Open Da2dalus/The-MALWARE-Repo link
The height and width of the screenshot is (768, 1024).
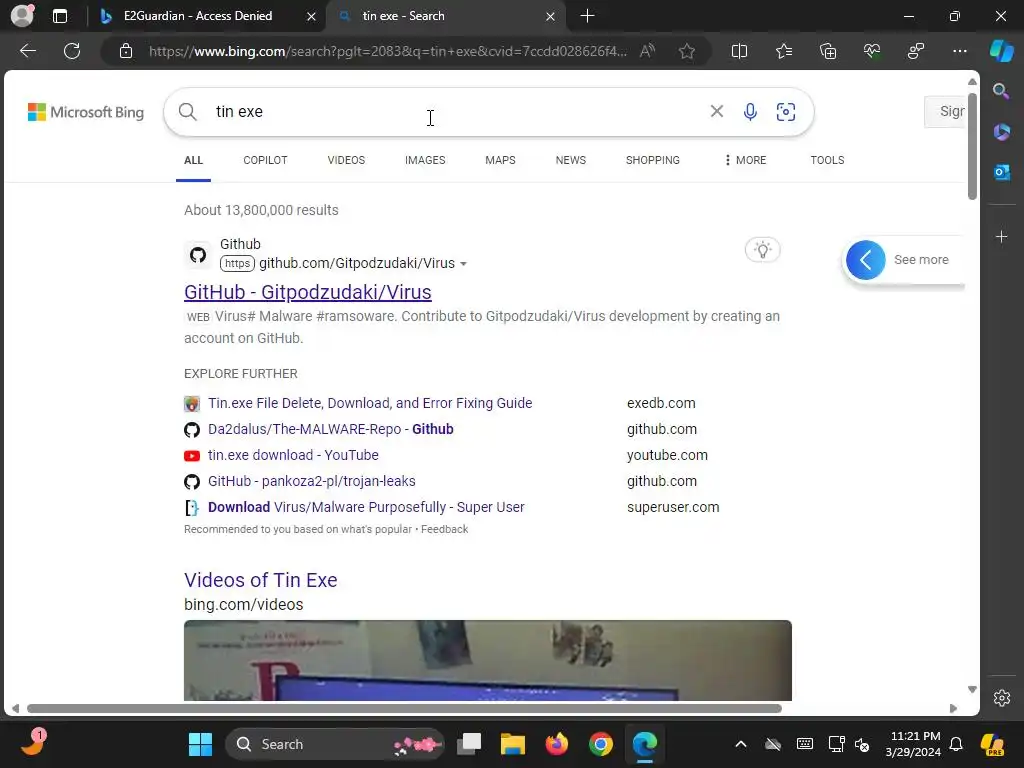330,429
